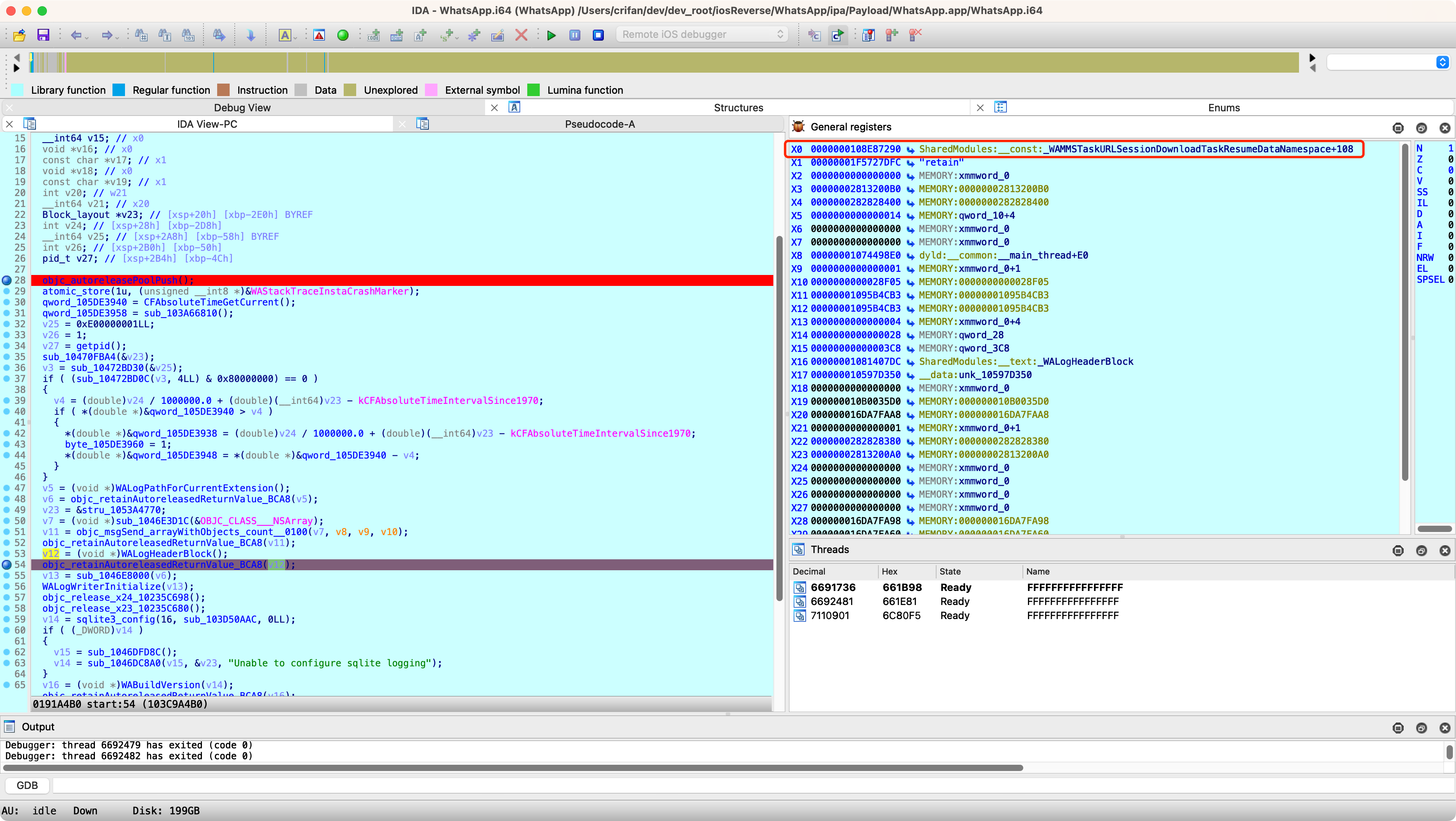Toggle the breakpoint at pseudocode line 28

click(x=7, y=280)
